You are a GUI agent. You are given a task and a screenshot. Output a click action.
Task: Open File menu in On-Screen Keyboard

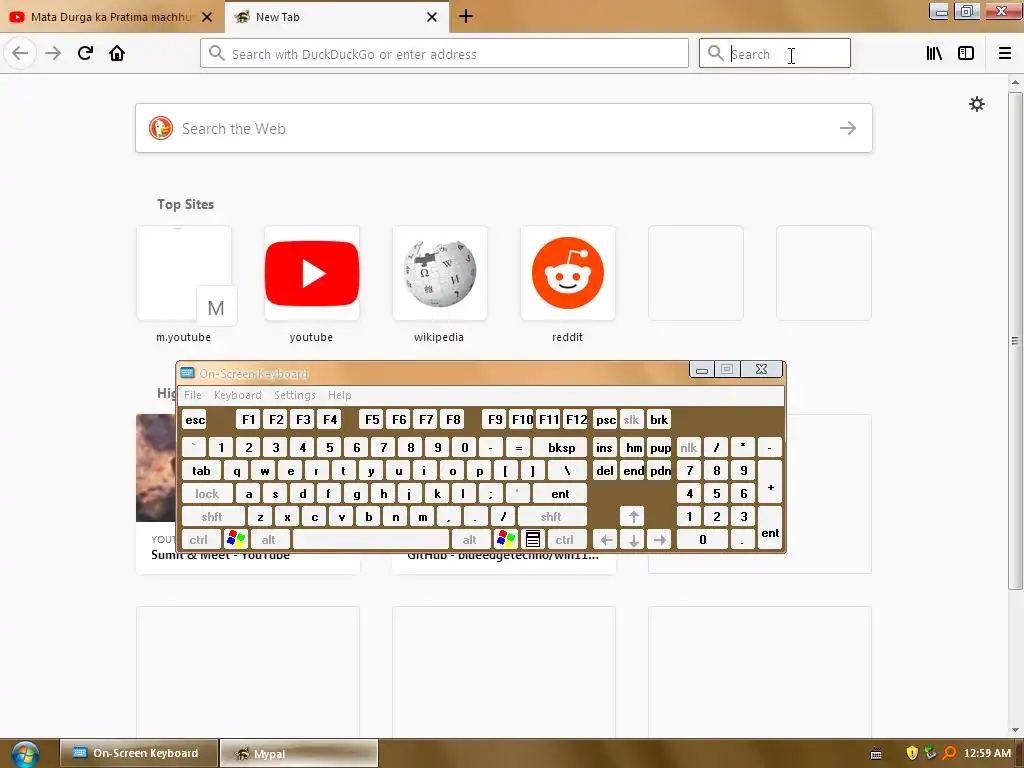[193, 395]
